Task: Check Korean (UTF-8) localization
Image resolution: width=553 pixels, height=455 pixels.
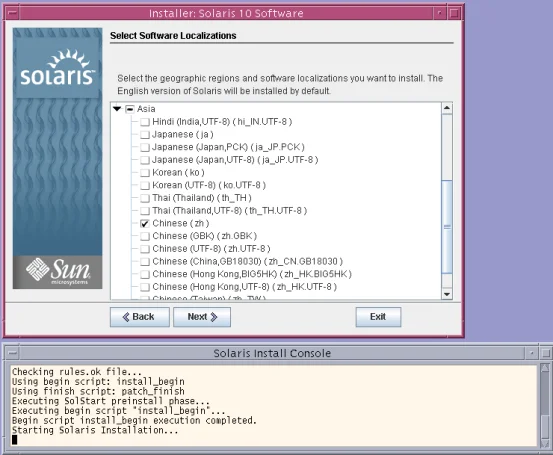Action: [x=145, y=186]
